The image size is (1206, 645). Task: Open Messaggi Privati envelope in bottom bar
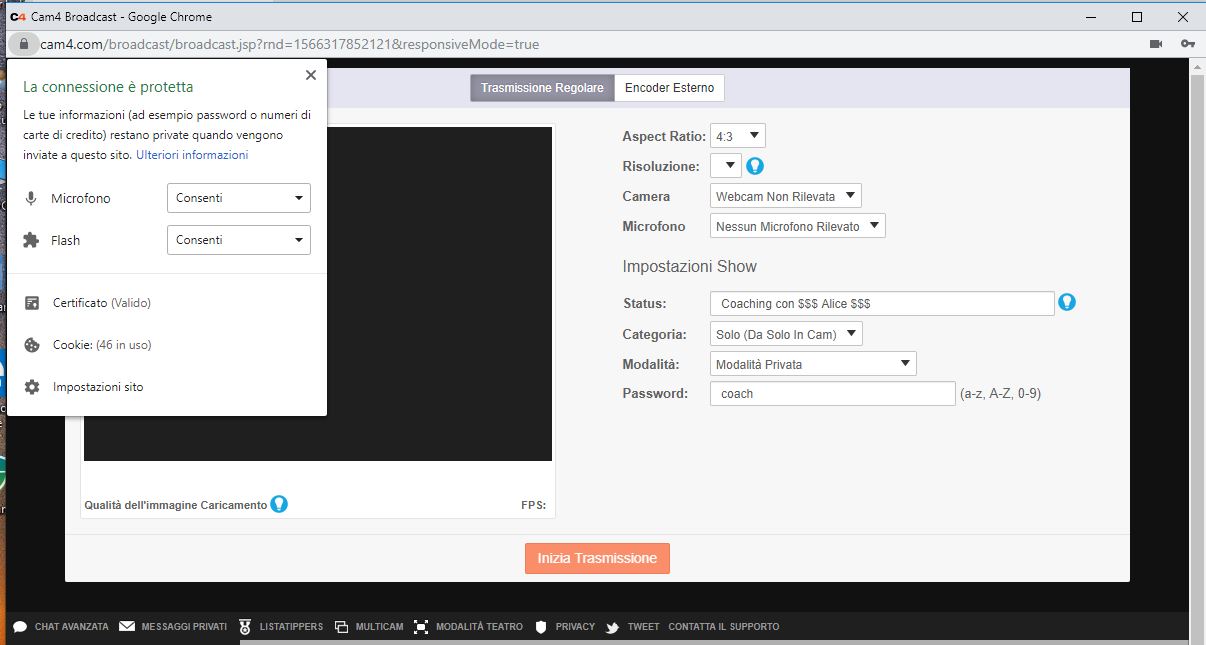coord(173,627)
